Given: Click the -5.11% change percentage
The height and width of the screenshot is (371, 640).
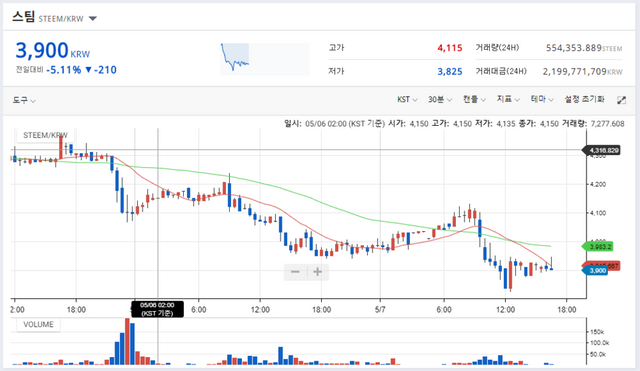Looking at the screenshot, I should pos(64,70).
